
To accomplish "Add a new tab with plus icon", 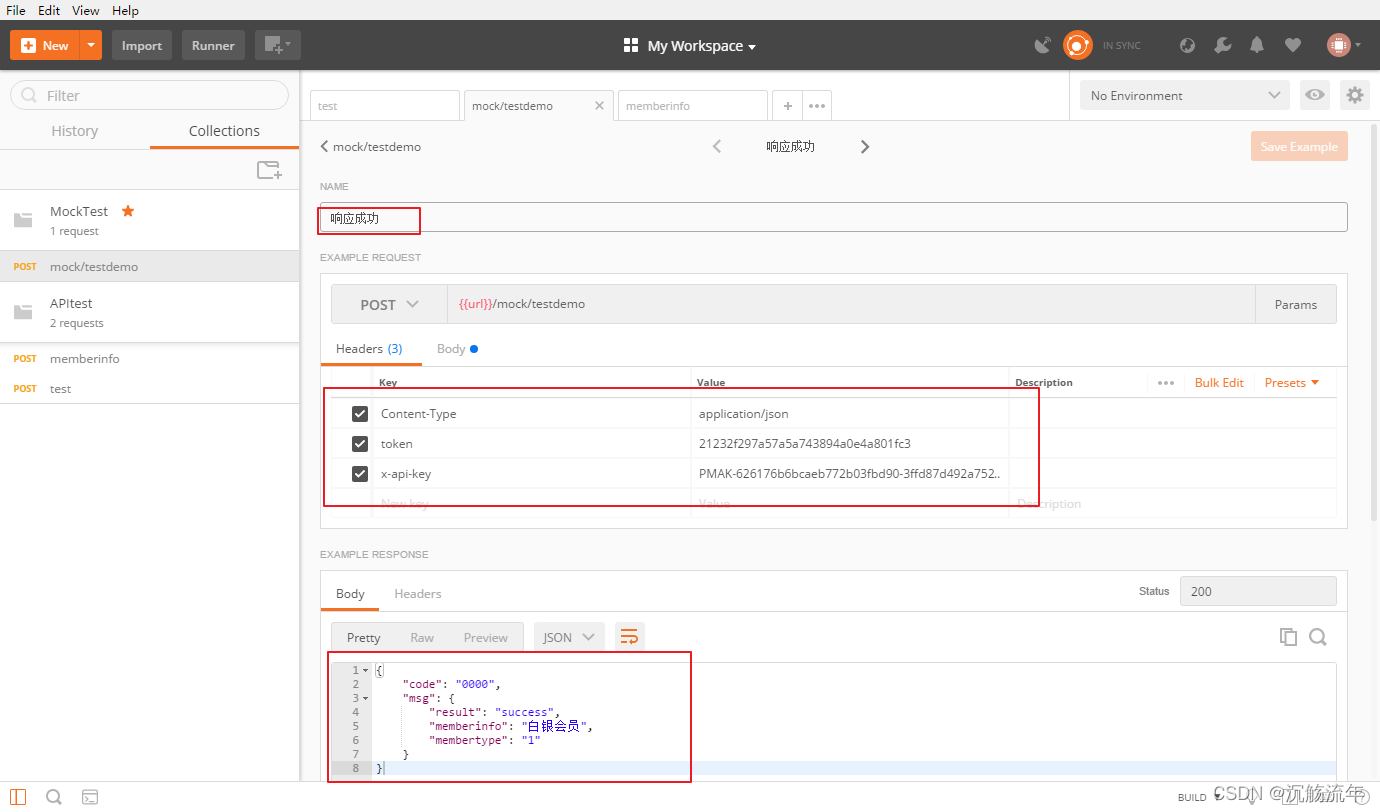I will tap(788, 105).
